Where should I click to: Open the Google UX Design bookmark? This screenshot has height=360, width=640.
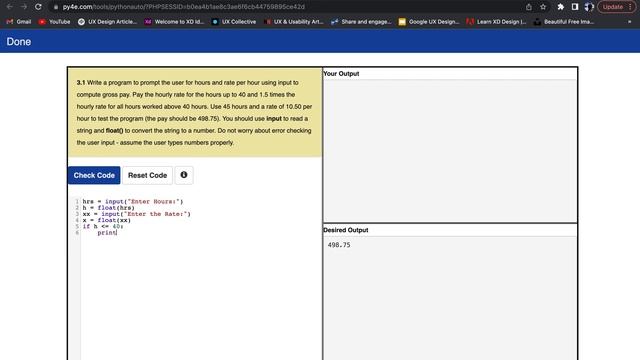429,22
